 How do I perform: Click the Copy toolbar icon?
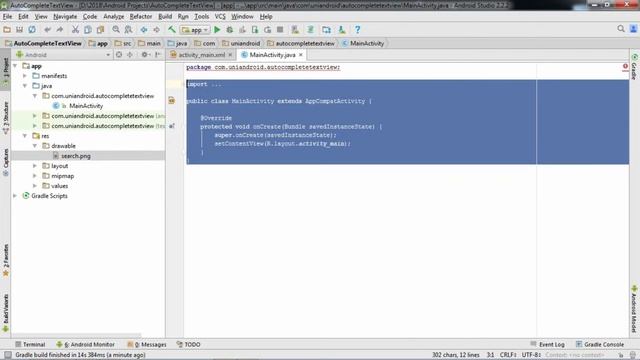pyautogui.click(x=88, y=29)
